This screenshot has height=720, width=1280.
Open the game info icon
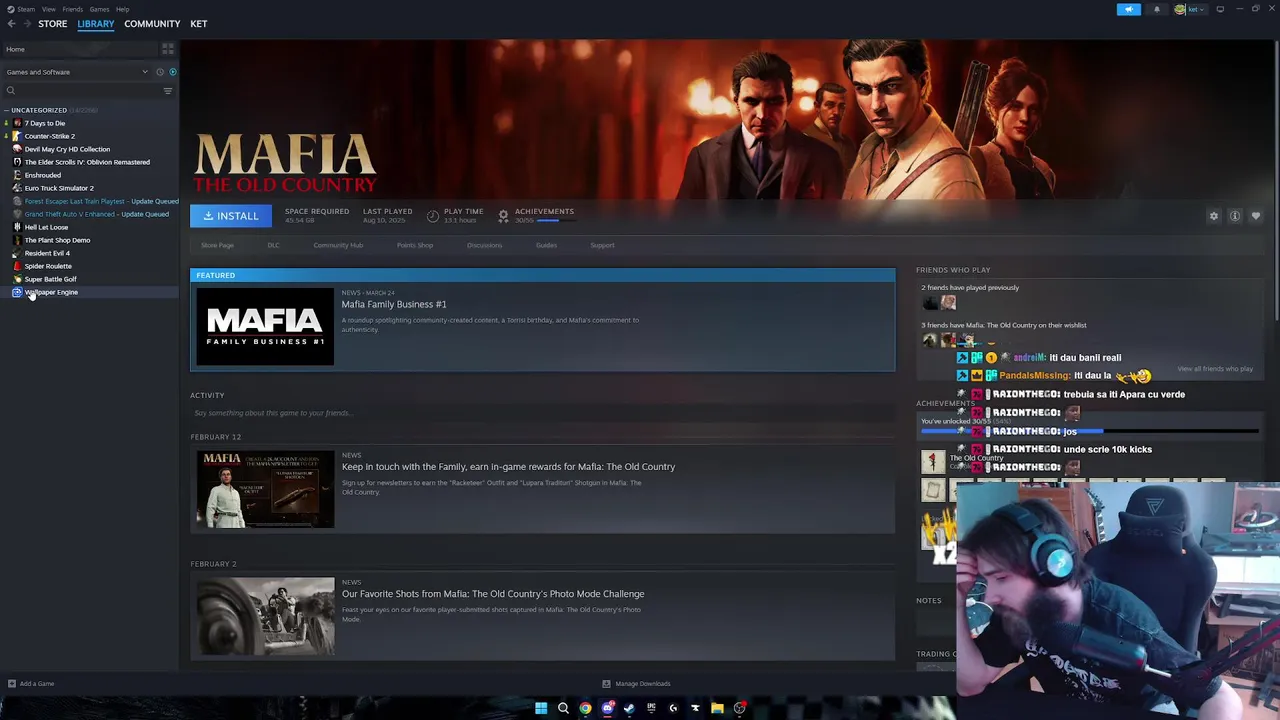[x=1235, y=216]
